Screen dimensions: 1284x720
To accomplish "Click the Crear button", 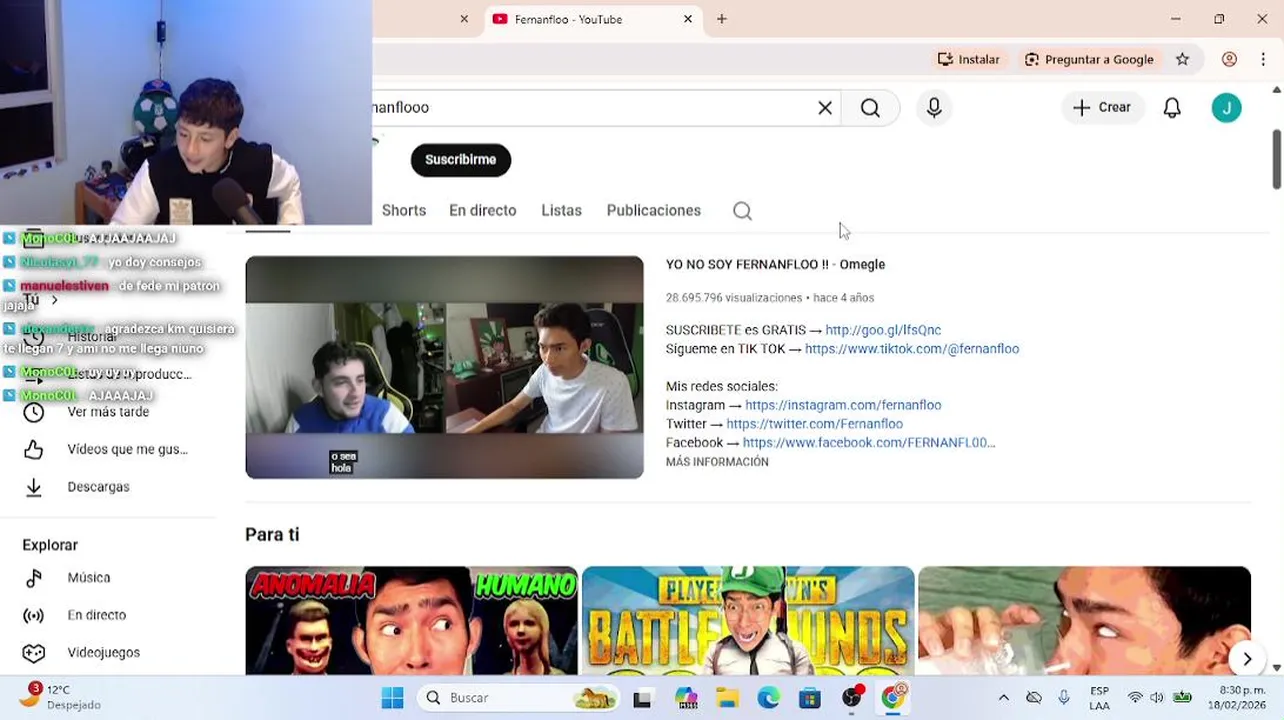I will point(1102,108).
